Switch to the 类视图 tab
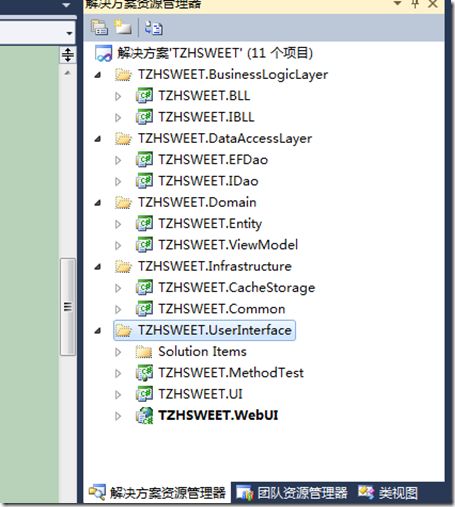The height and width of the screenshot is (507, 455). (x=388, y=493)
